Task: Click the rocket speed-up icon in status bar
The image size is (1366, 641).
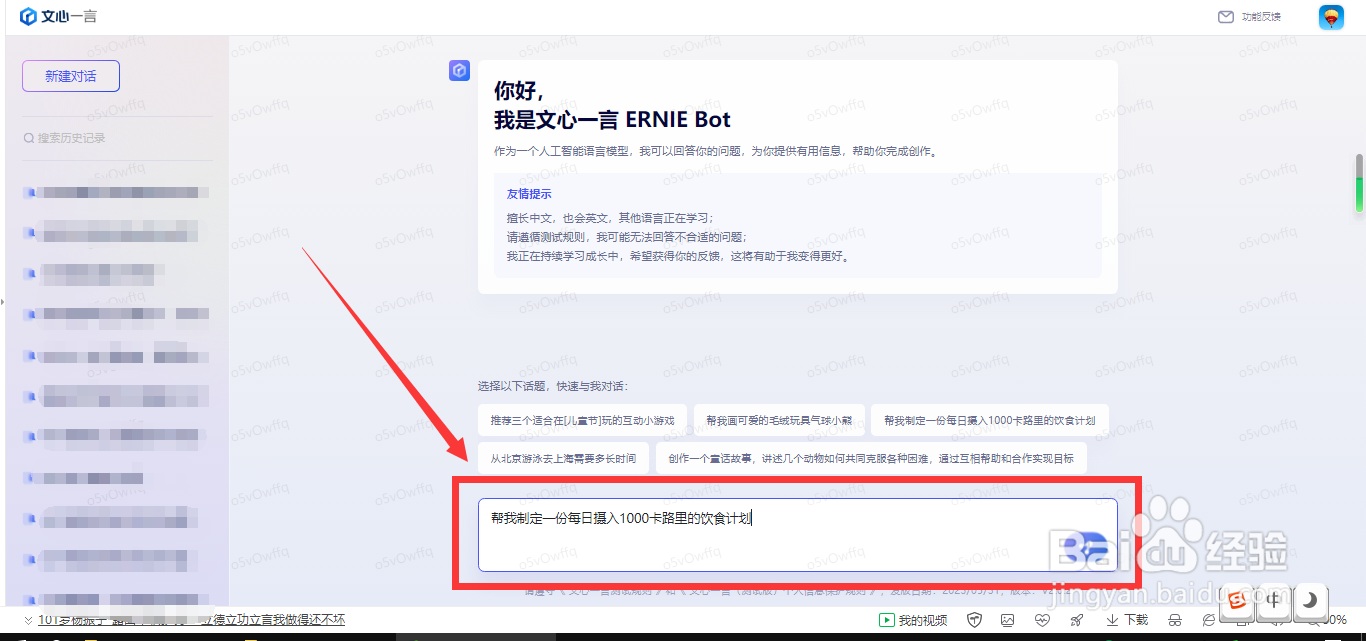Action: [1076, 620]
